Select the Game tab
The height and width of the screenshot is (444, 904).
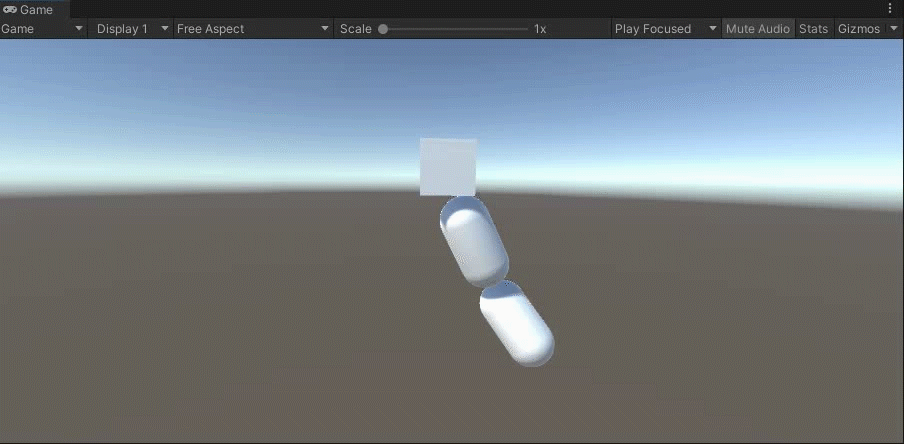click(x=35, y=9)
